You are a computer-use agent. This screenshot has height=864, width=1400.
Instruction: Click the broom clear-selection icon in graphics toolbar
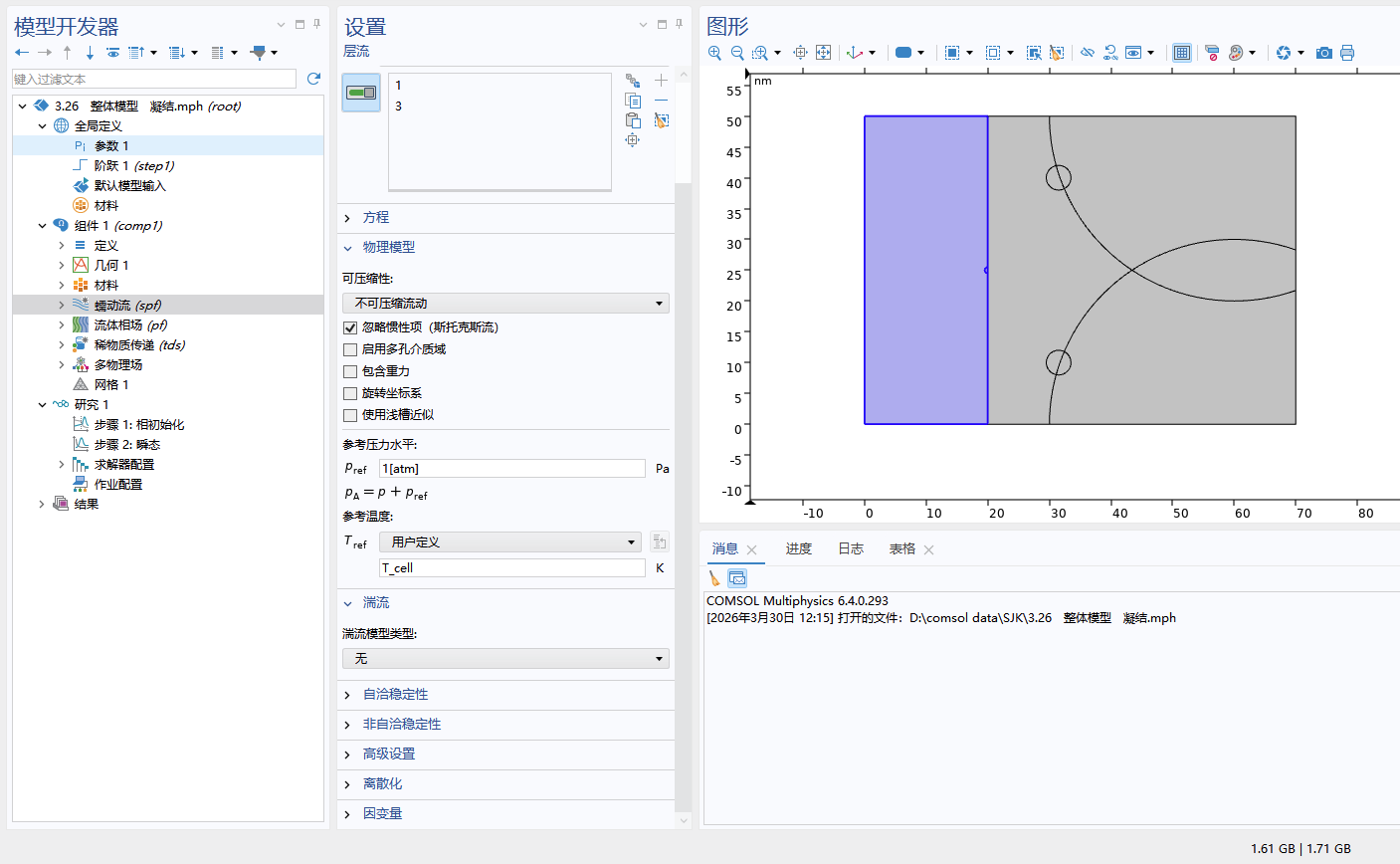tap(1057, 53)
